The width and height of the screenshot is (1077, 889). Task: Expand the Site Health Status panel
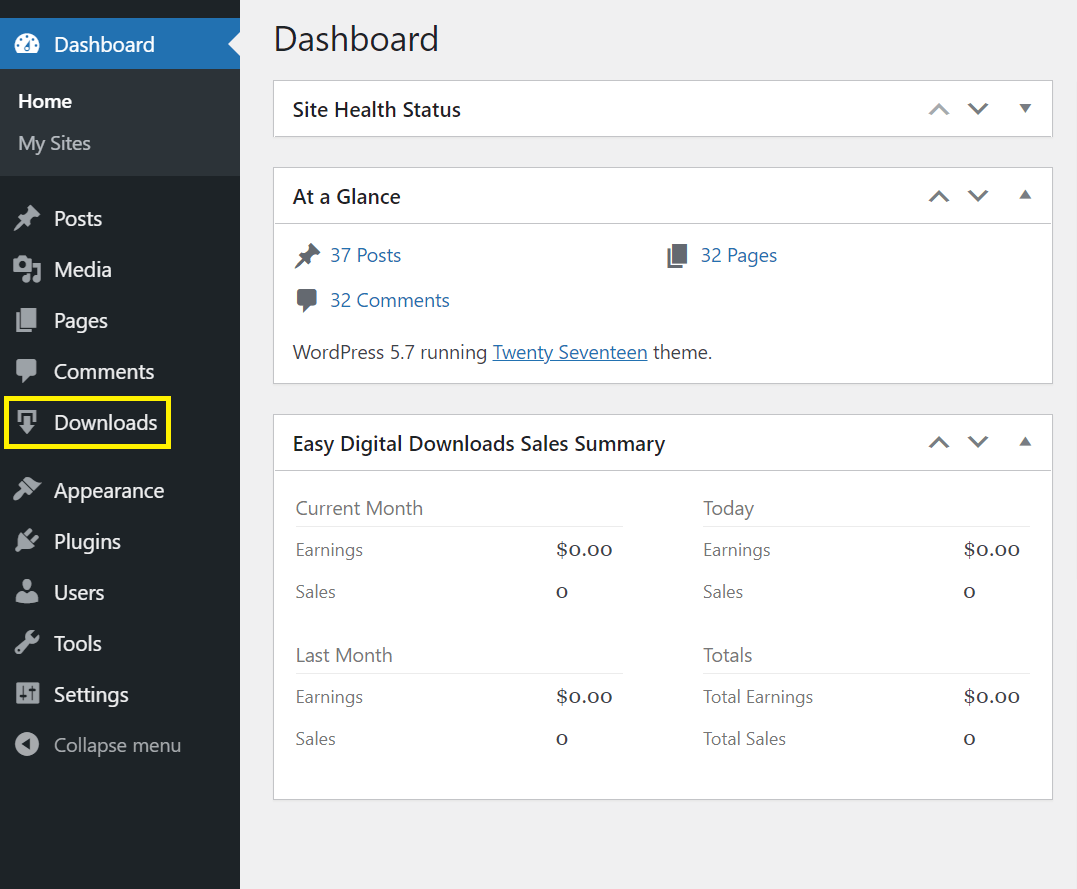point(1024,108)
